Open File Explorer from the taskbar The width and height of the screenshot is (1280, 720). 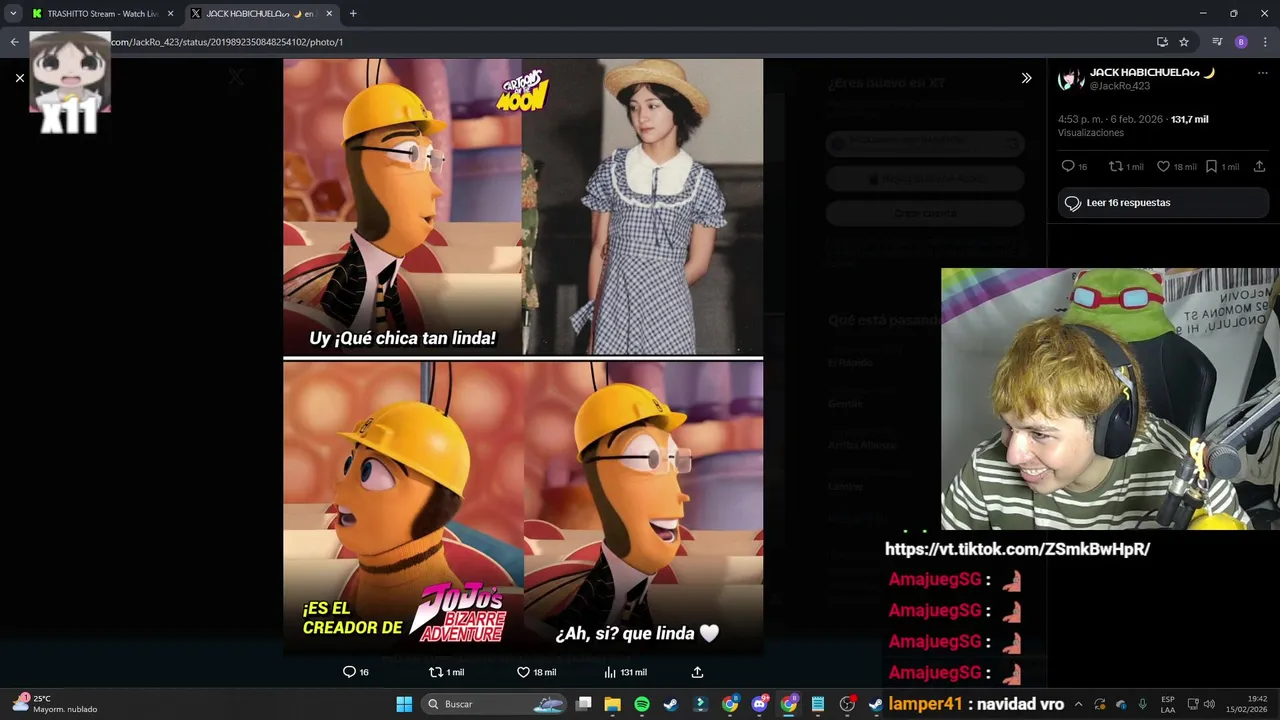[613, 704]
